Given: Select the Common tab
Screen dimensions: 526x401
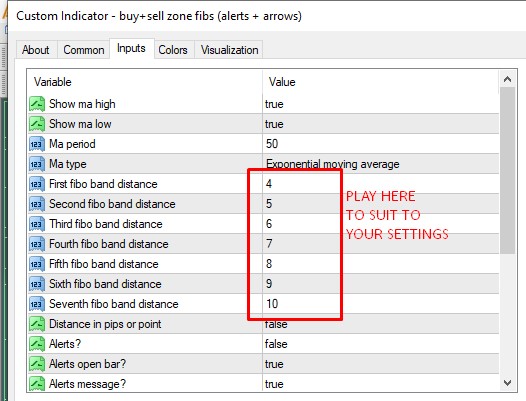Looking at the screenshot, I should point(84,50).
